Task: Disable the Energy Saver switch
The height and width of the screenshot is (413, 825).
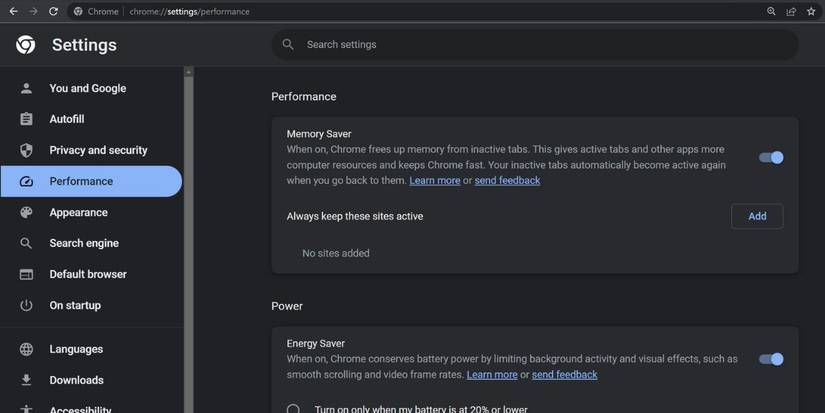Action: click(771, 359)
